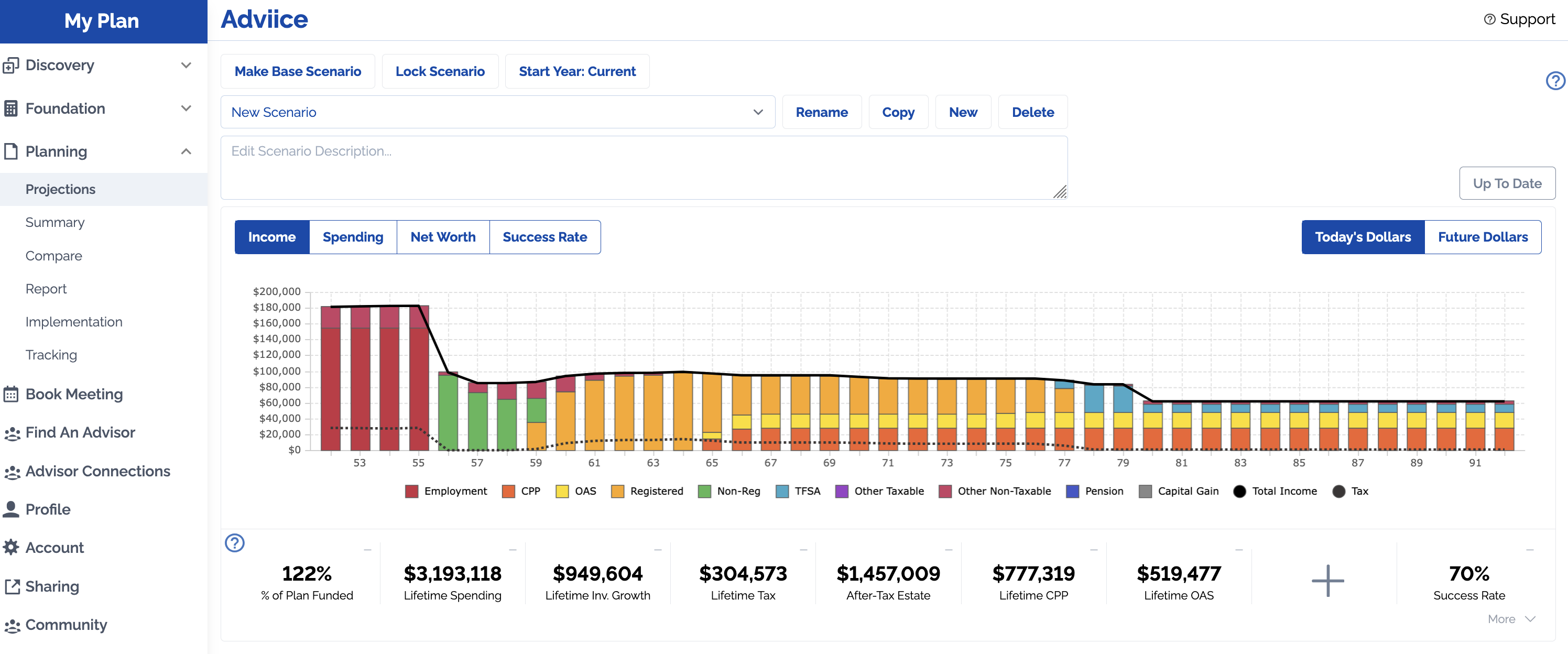Click the Sharing export icon

click(x=12, y=586)
